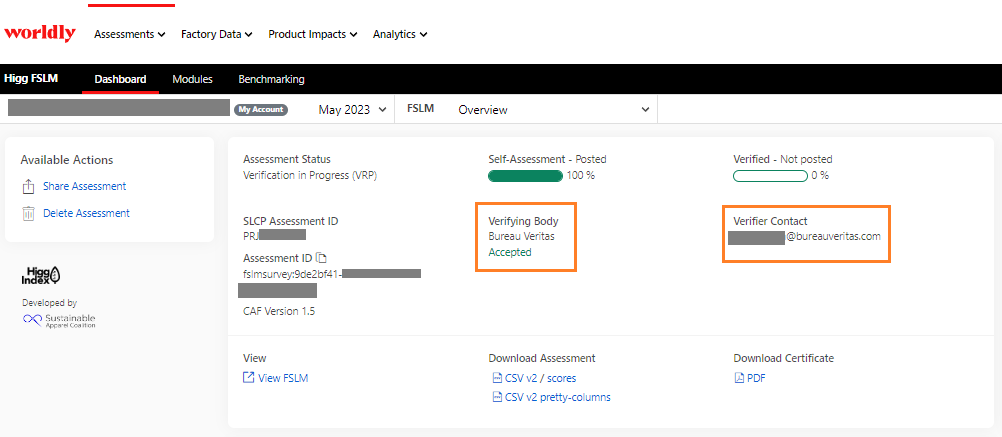Click the share icon beside Share Assessment
Screen dimensions: 1002x437
tap(28, 187)
